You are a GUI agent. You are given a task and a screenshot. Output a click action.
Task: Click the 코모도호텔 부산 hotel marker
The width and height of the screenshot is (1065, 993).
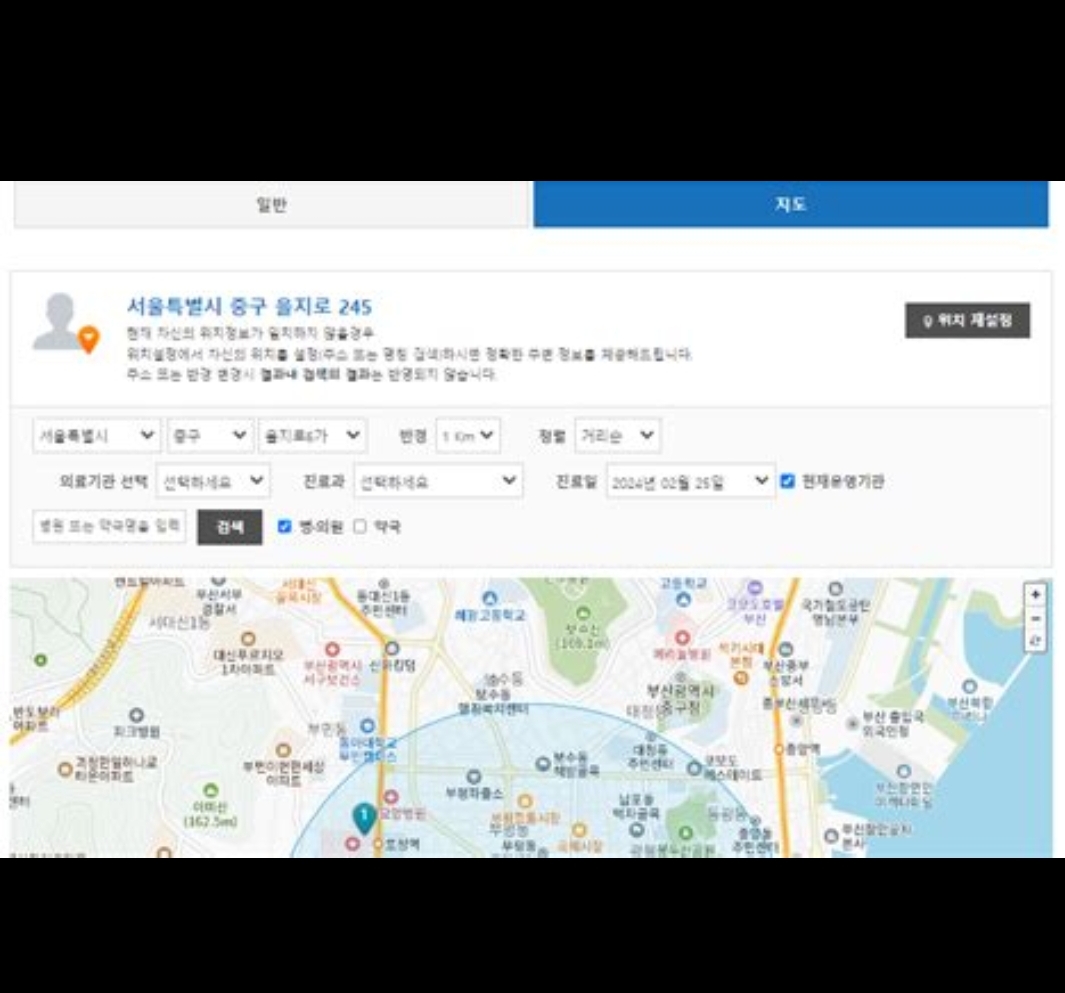(x=755, y=588)
